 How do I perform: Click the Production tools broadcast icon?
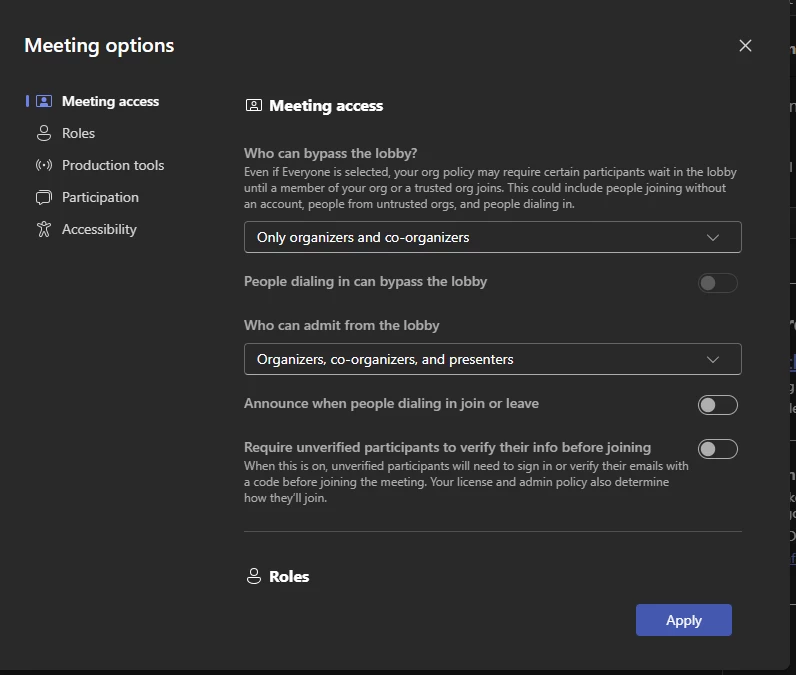[43, 165]
